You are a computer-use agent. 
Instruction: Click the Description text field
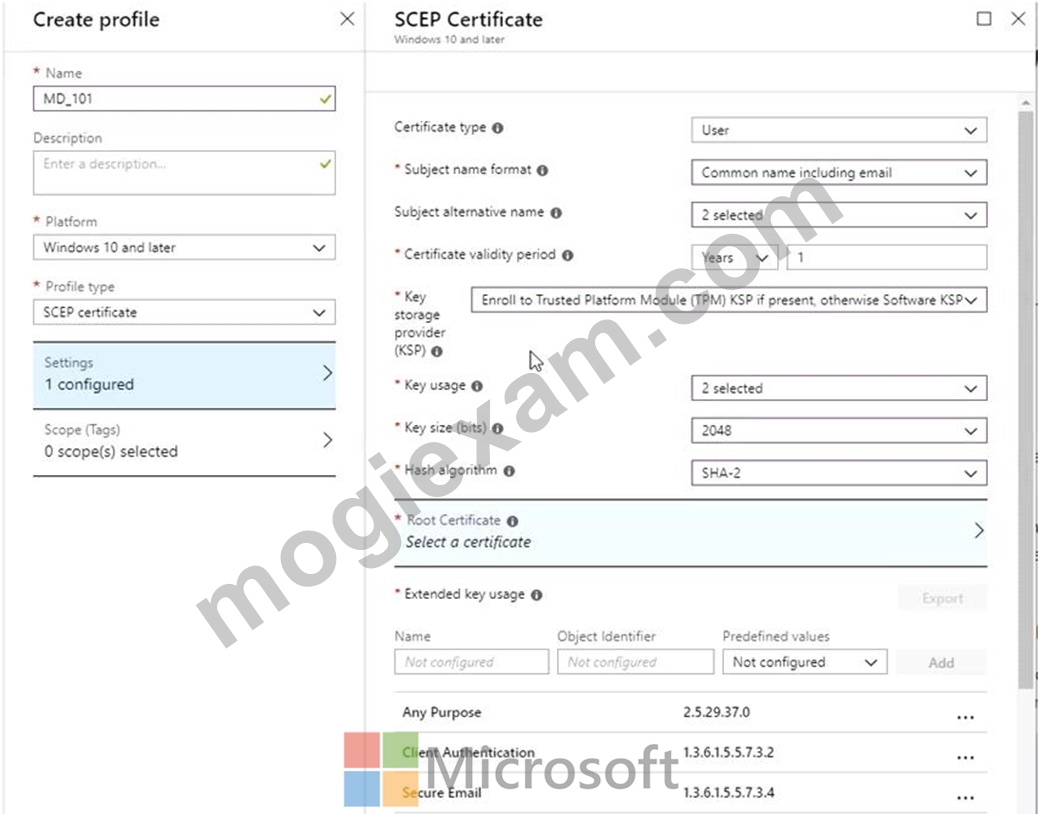click(x=184, y=173)
